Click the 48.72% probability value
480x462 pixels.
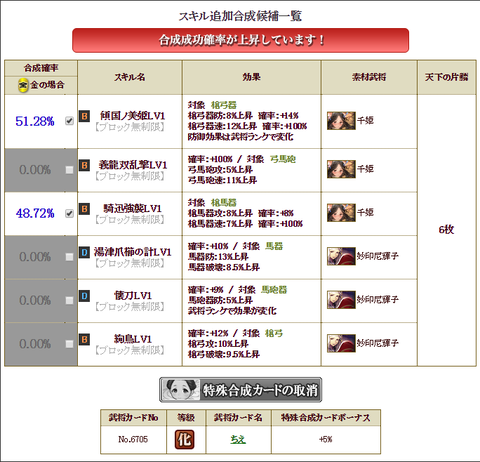point(35,213)
